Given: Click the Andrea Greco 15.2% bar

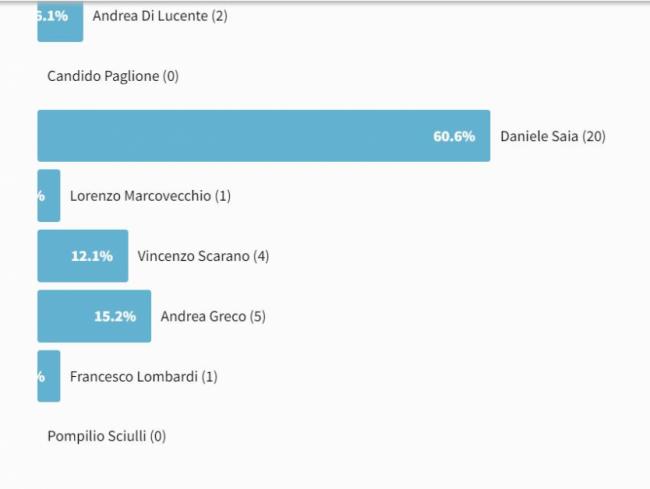Looking at the screenshot, I should coord(94,316).
